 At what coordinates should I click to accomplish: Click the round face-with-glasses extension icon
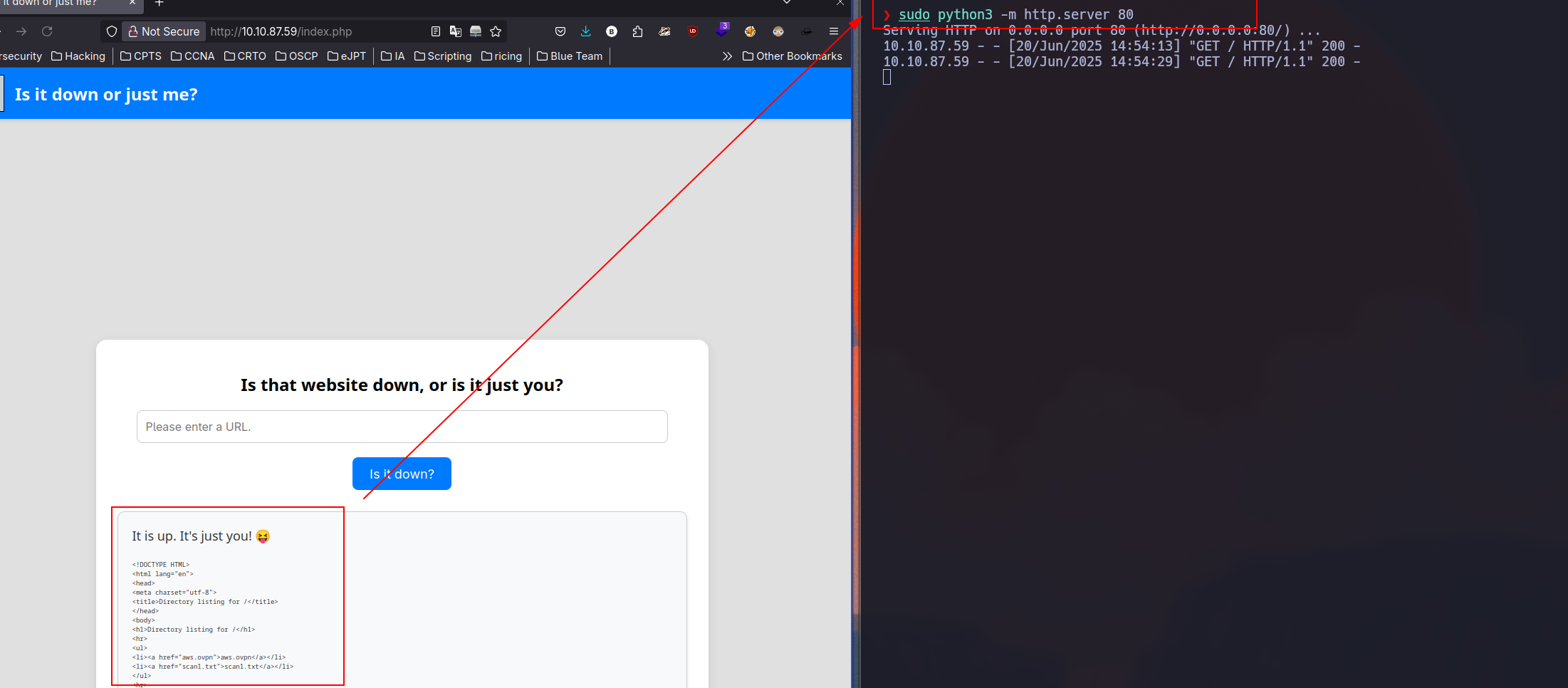pos(778,31)
